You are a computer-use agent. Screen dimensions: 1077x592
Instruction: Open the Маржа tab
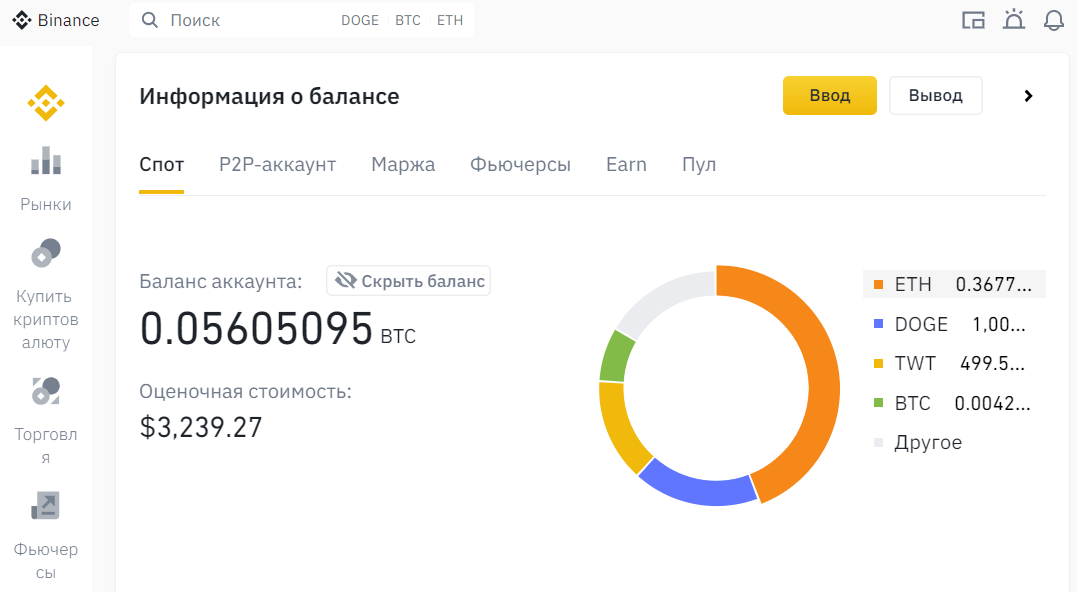click(x=403, y=165)
